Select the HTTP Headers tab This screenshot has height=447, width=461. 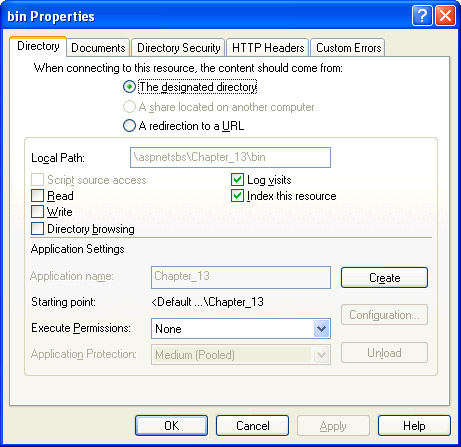268,48
